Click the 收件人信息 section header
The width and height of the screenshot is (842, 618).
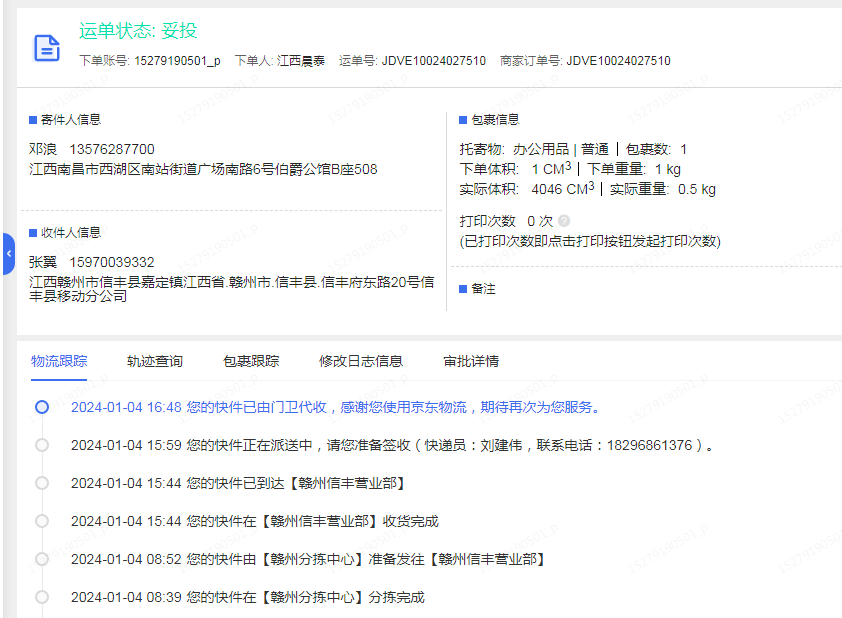point(65,232)
